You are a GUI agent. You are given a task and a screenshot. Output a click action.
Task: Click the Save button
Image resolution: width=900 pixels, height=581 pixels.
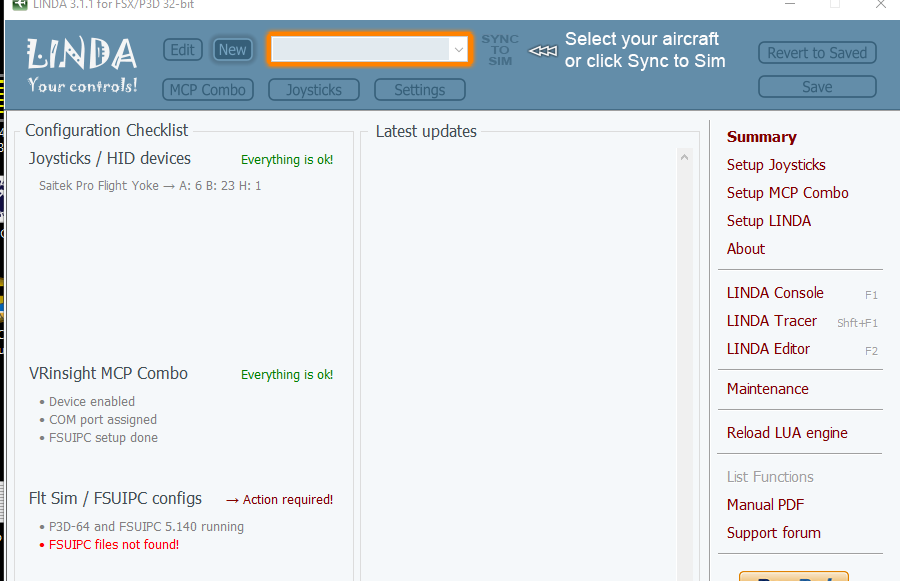pos(817,87)
